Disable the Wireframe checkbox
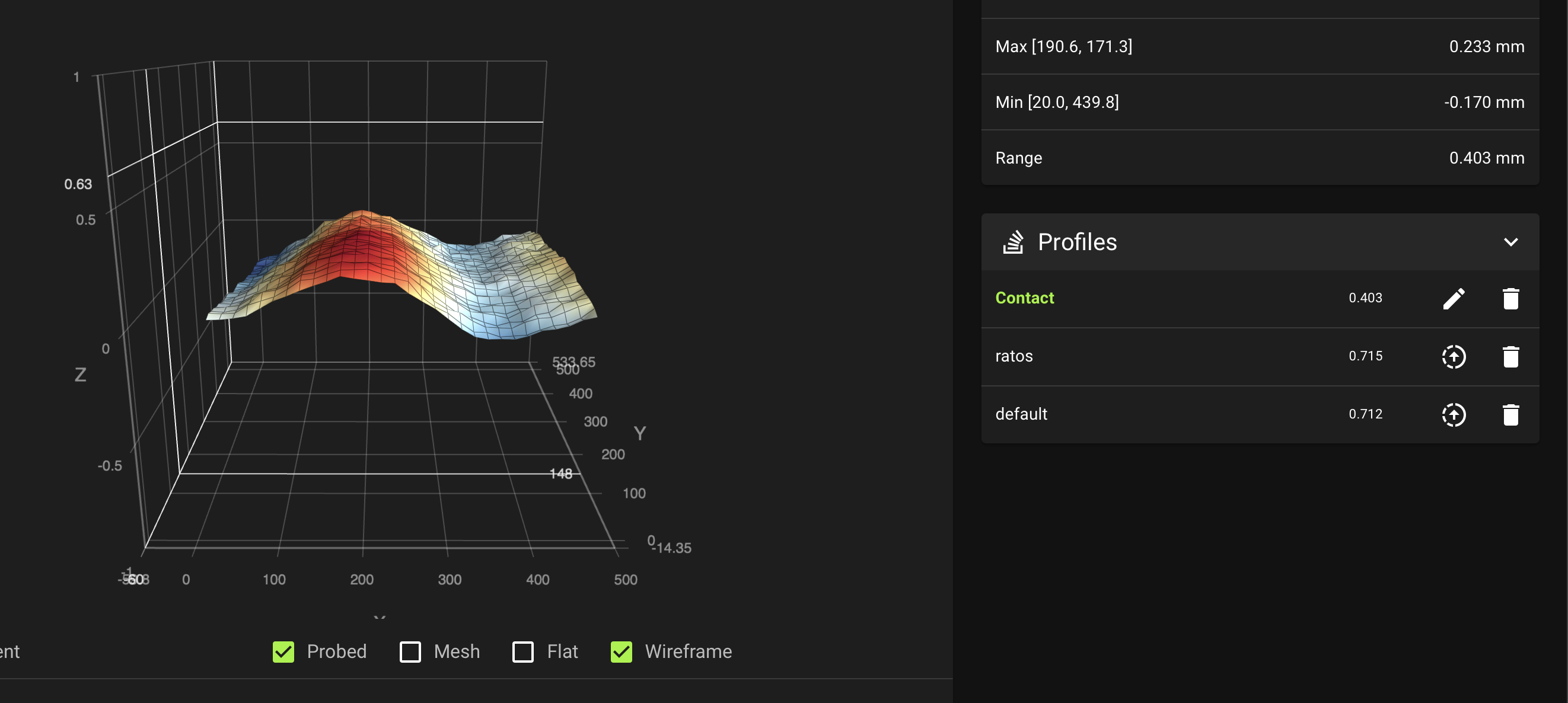The image size is (1568, 703). click(x=622, y=652)
